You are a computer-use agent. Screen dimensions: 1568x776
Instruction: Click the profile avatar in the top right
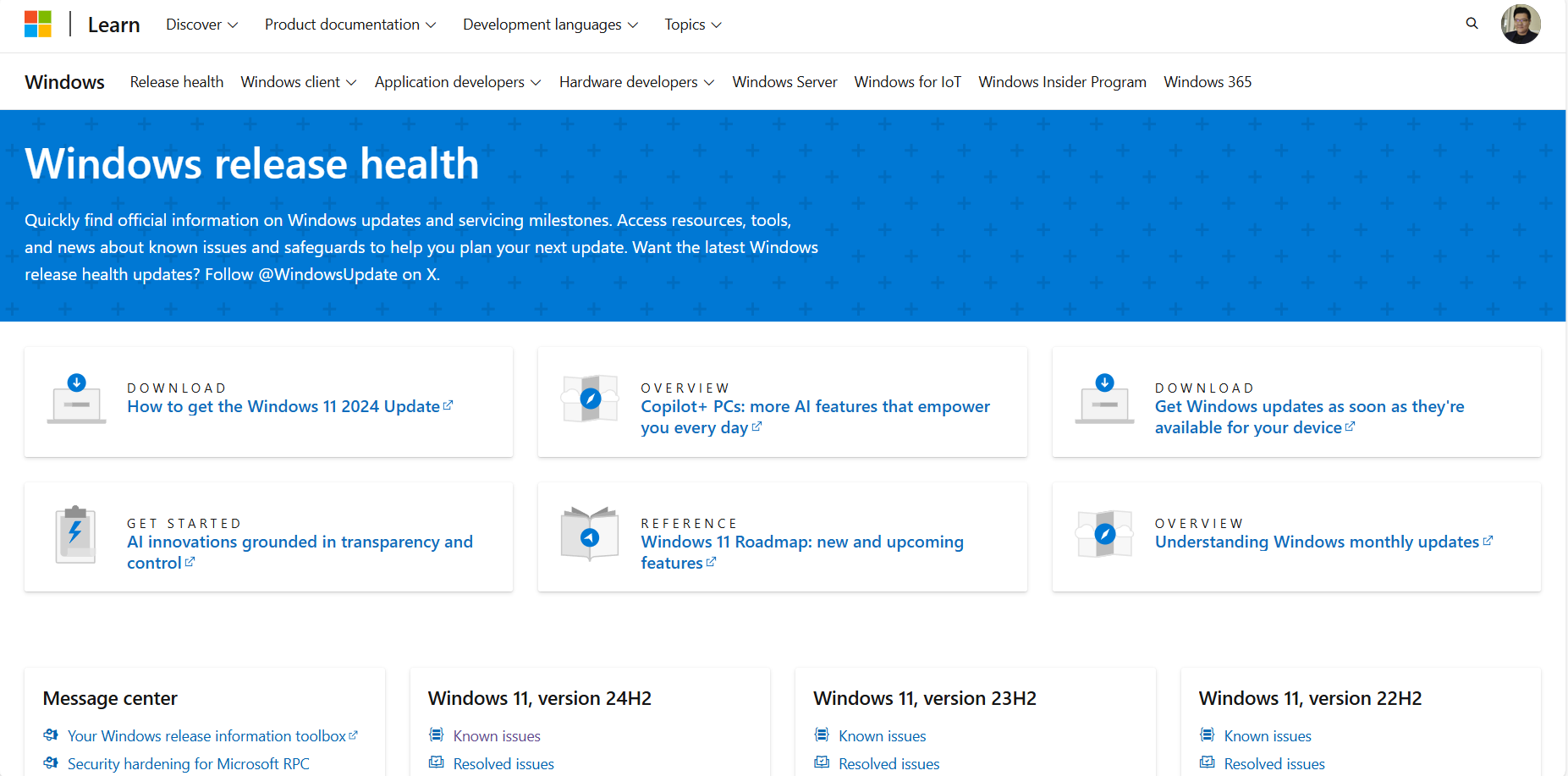tap(1521, 24)
